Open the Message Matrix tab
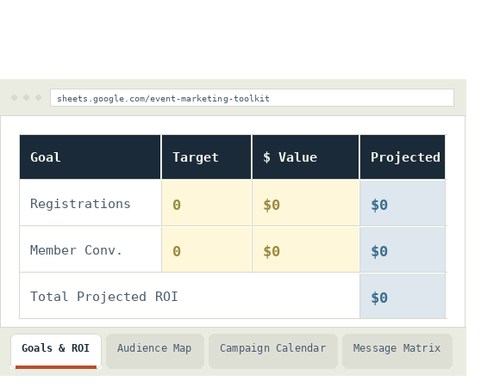The width and height of the screenshot is (500, 387). click(397, 351)
